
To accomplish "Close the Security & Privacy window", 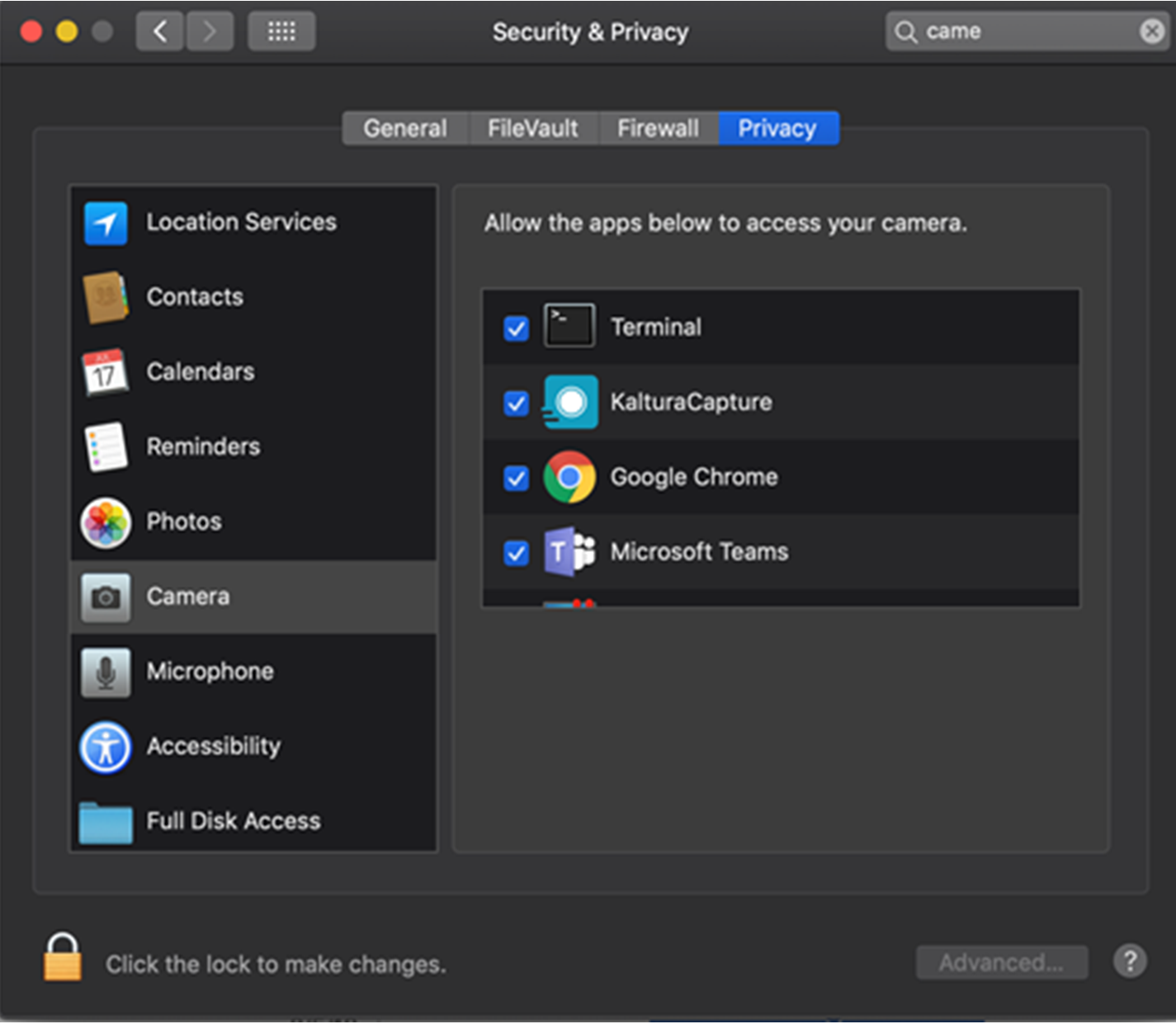I will (31, 31).
